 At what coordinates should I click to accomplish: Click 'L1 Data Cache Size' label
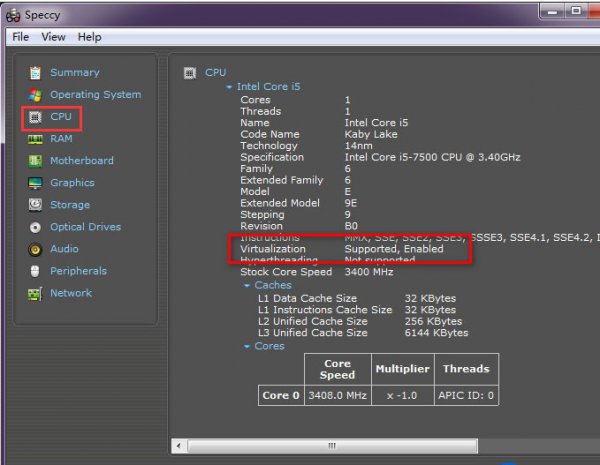307,299
